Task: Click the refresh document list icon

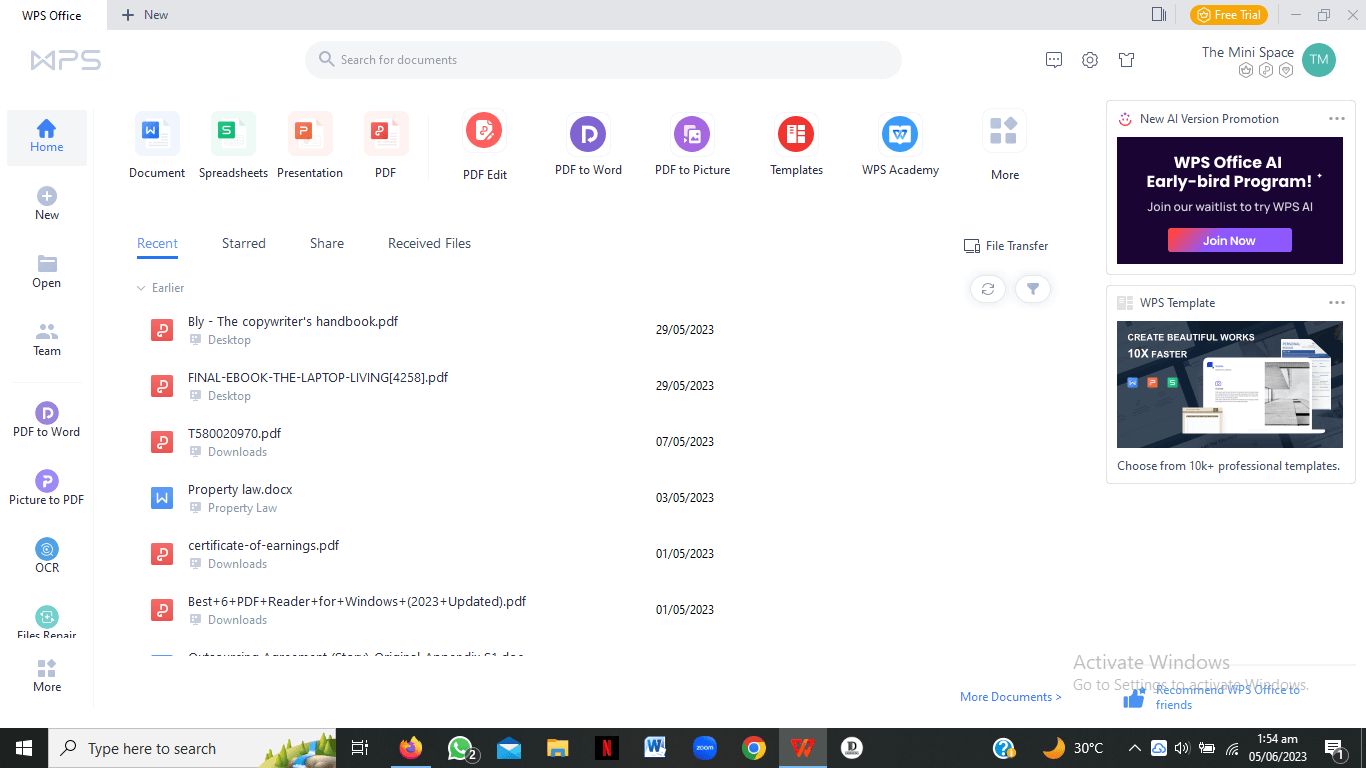Action: tap(988, 289)
